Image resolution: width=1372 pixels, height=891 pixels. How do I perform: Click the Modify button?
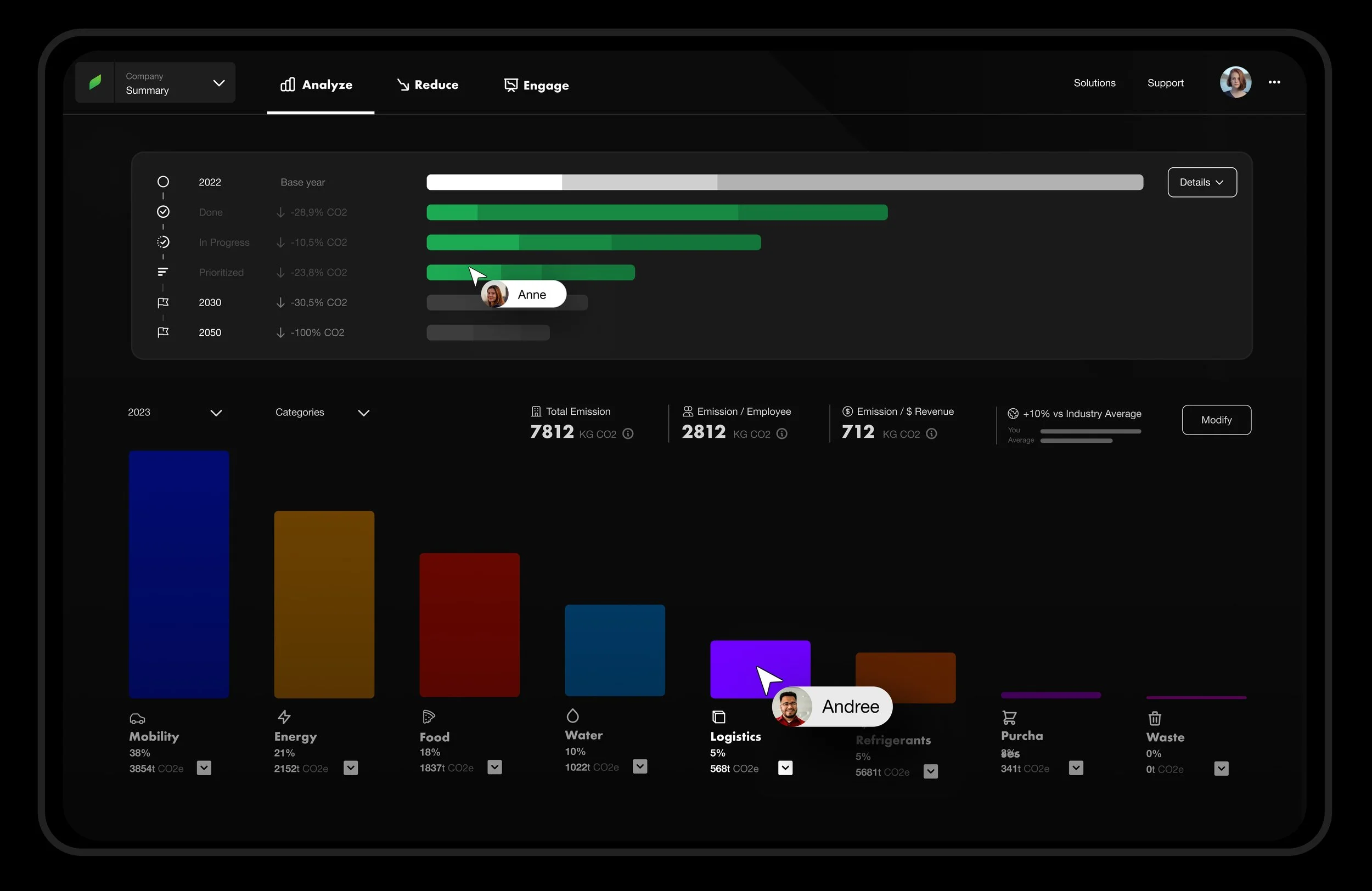point(1216,420)
